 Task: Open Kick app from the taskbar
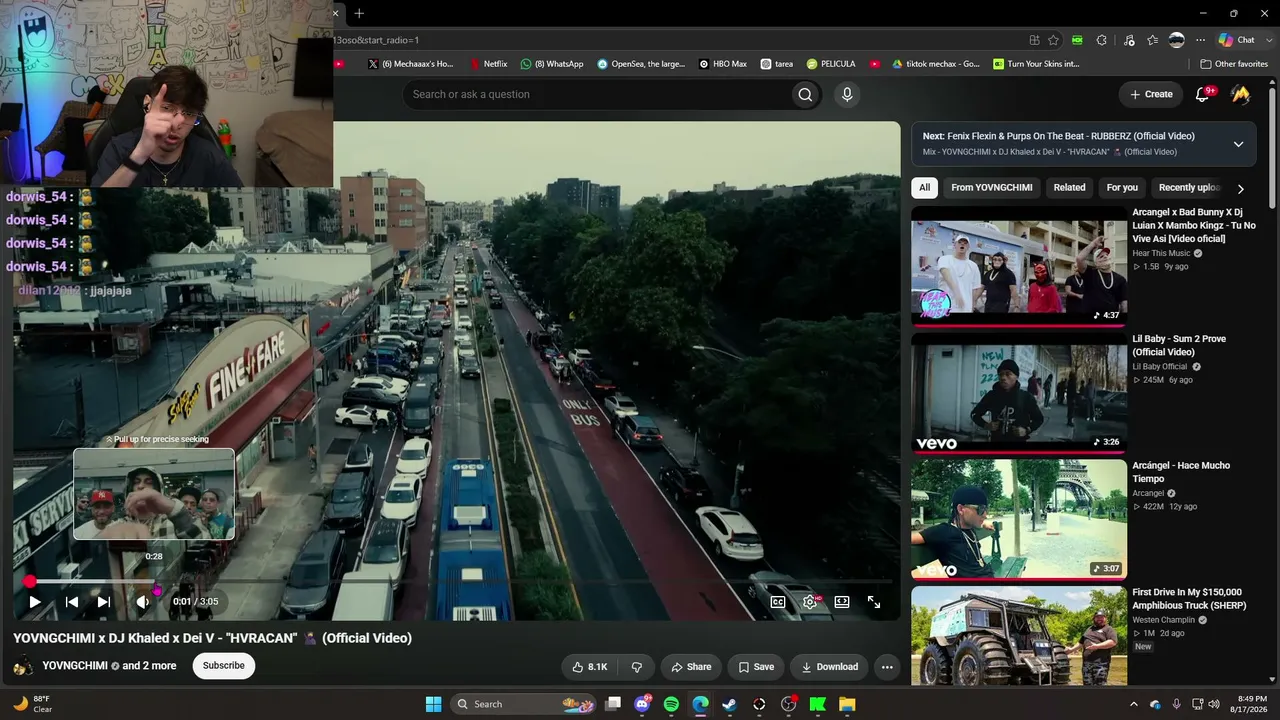(x=818, y=704)
